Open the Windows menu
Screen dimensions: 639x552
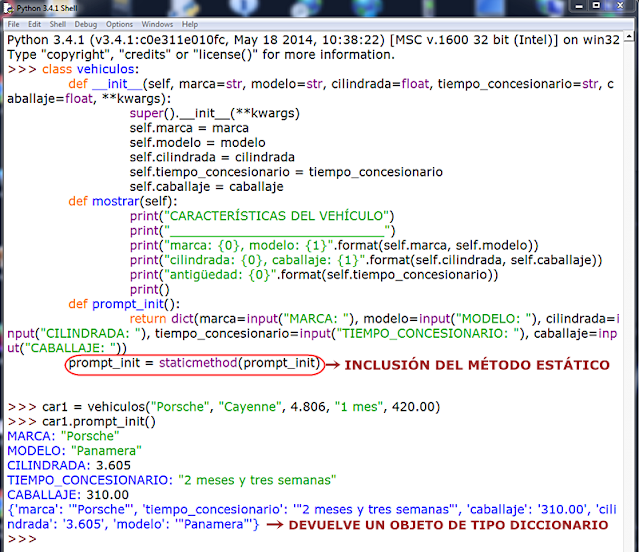pos(157,24)
